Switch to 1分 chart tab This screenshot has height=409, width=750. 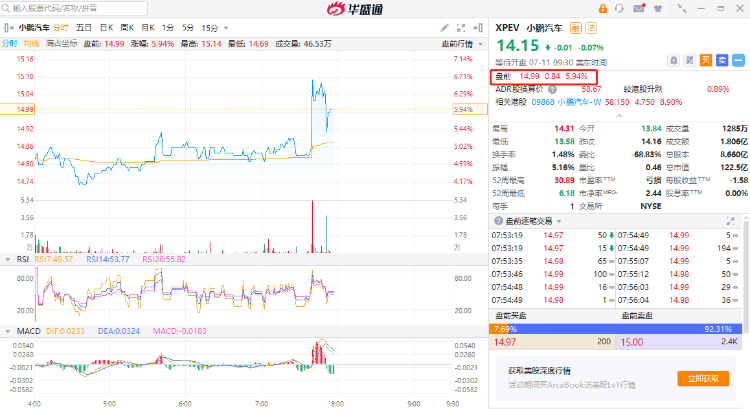point(168,28)
